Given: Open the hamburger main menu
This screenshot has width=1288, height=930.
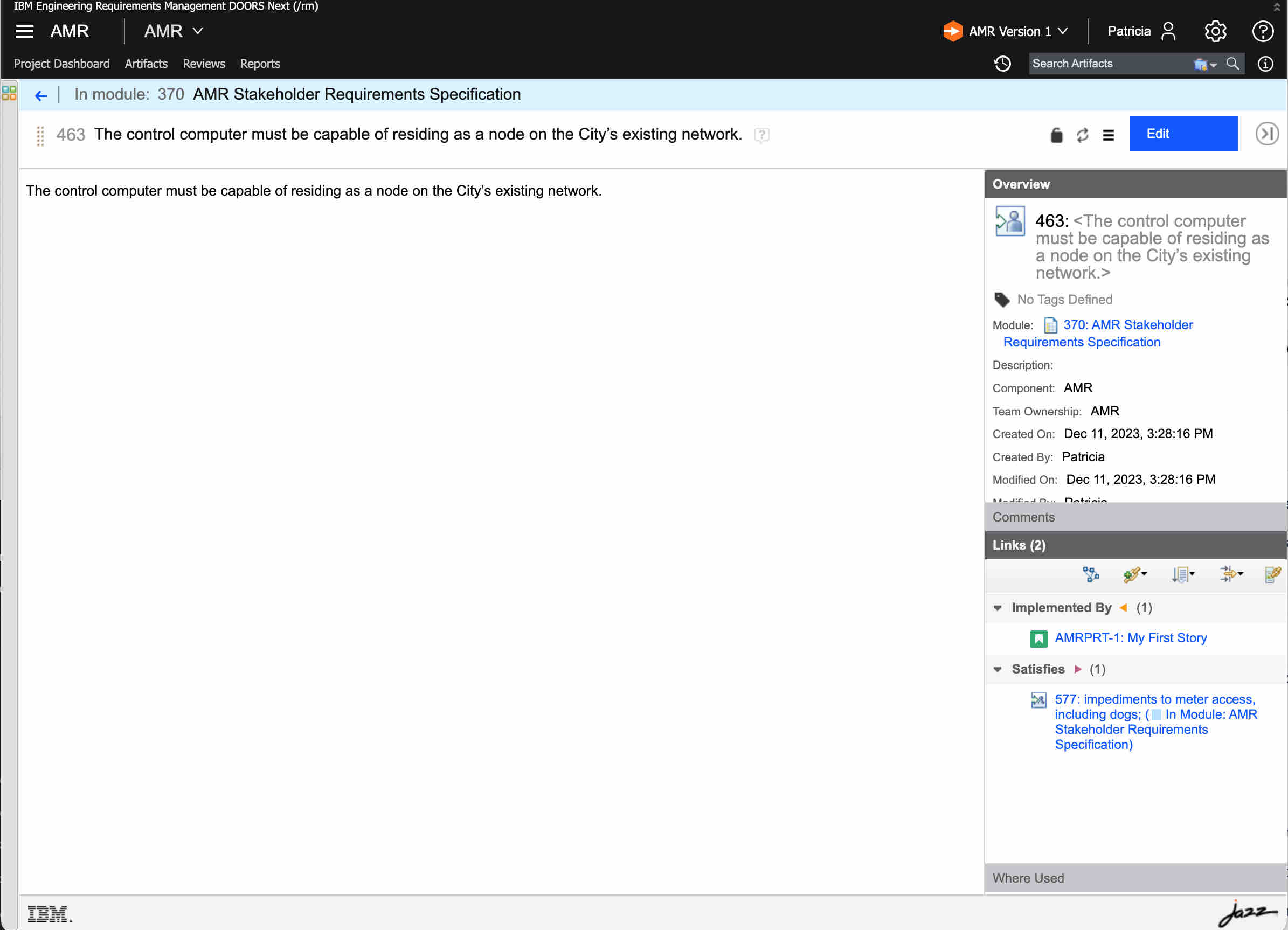Looking at the screenshot, I should [24, 31].
